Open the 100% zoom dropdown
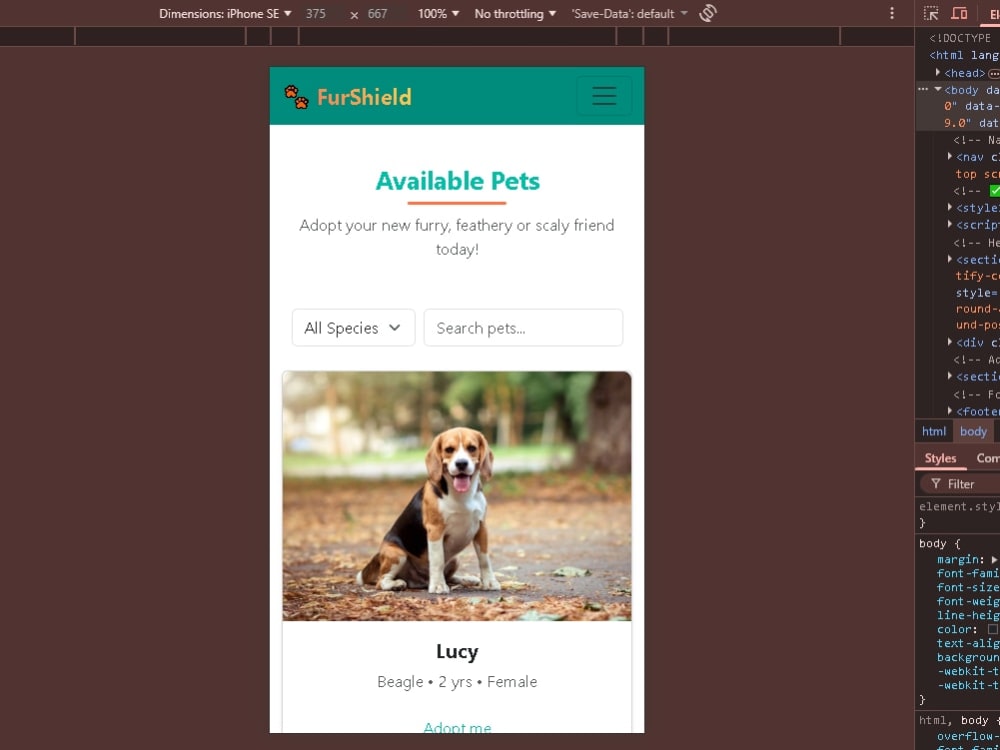The image size is (1000, 750). [438, 13]
